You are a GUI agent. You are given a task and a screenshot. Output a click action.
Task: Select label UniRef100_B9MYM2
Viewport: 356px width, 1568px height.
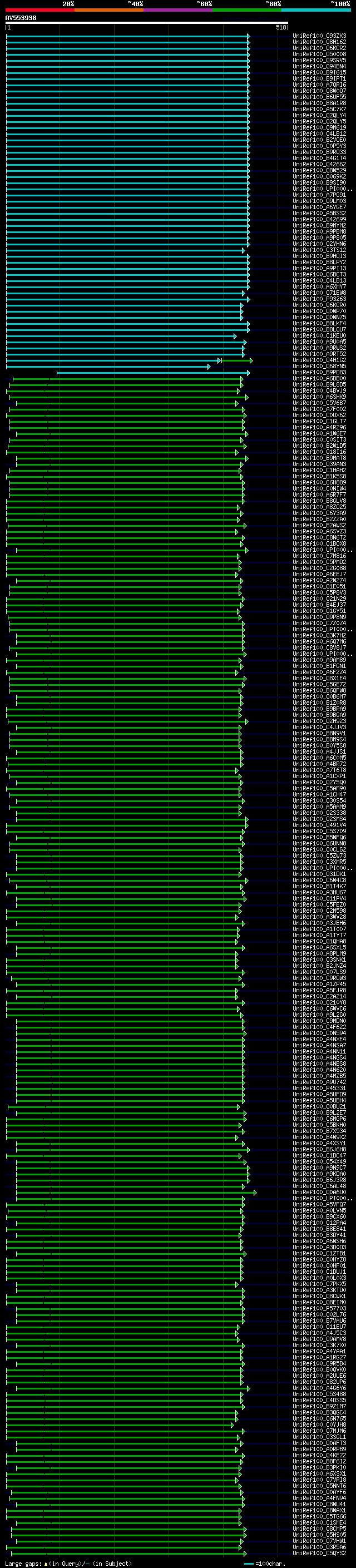click(319, 226)
